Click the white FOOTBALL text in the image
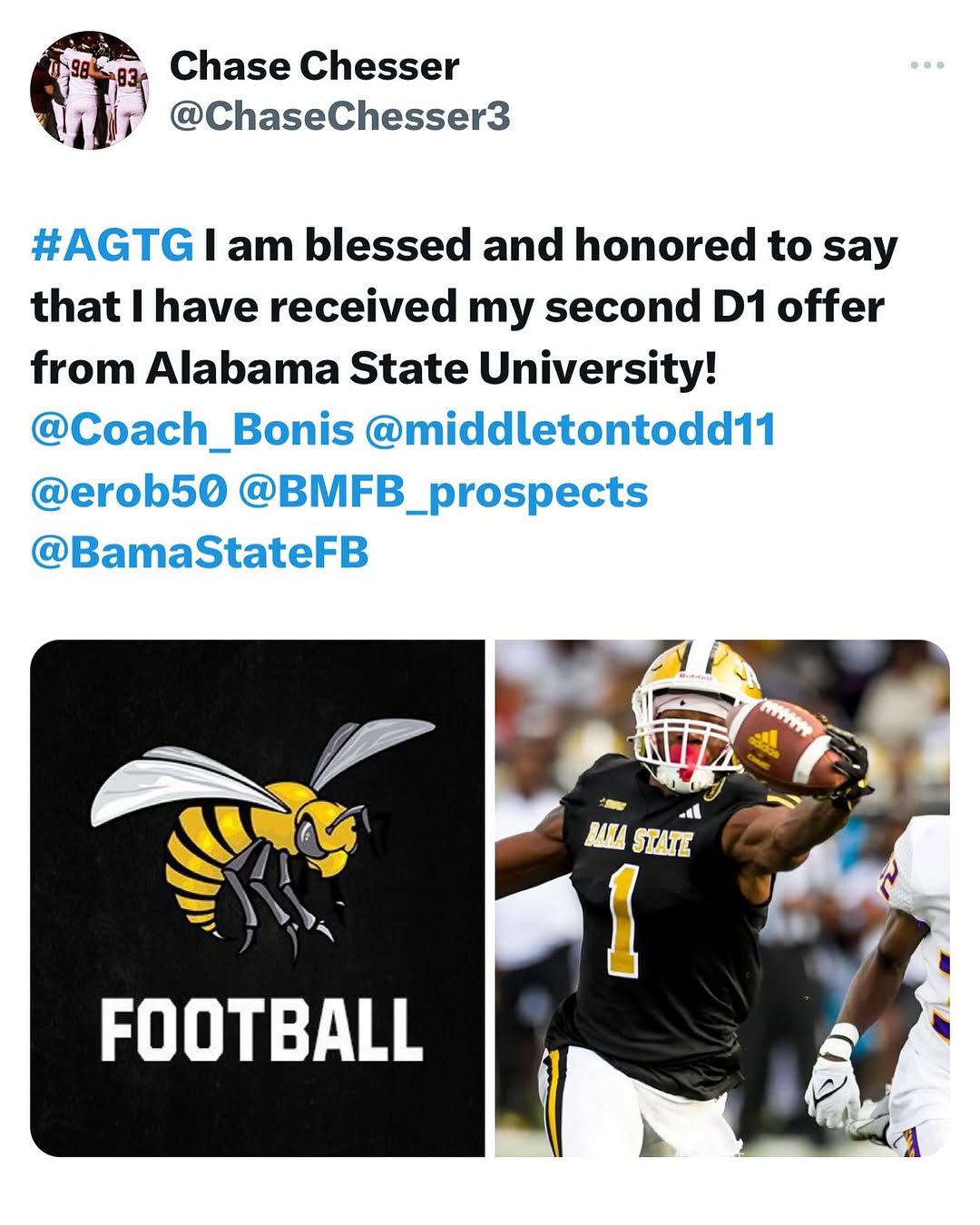Screen dimensions: 980x1225 pos(261,1030)
